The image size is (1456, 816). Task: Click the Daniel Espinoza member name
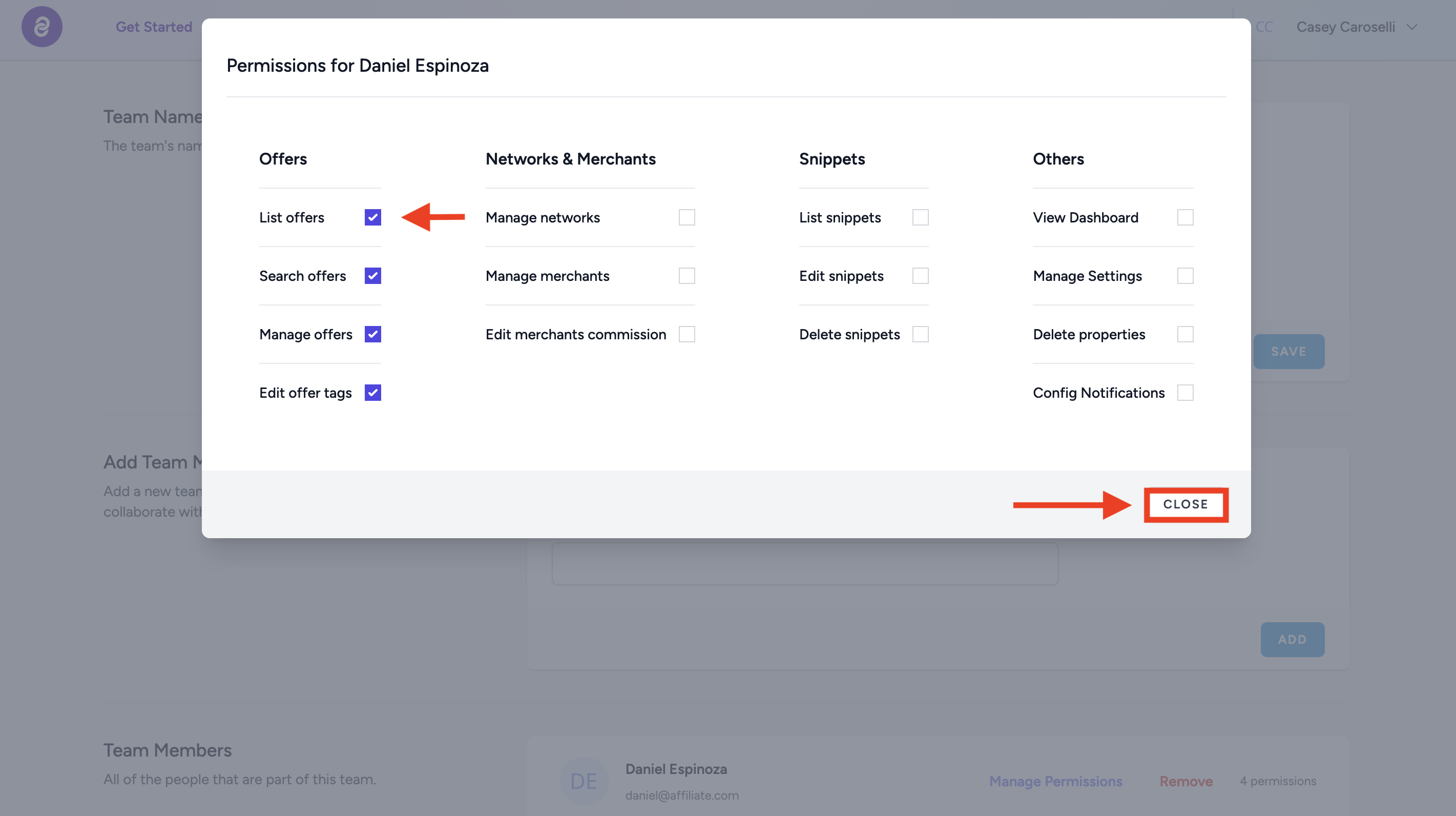(x=676, y=768)
